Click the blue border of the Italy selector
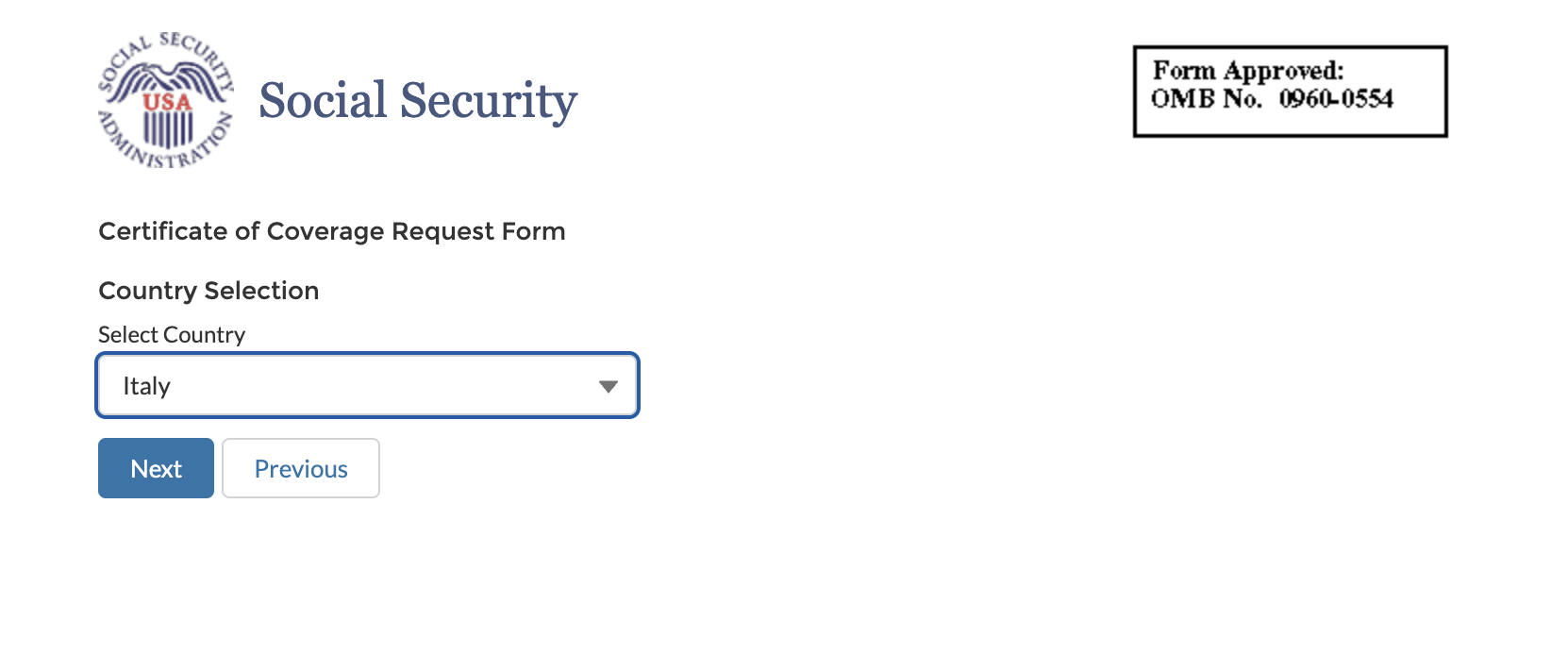The image size is (1568, 655). pyautogui.click(x=368, y=356)
